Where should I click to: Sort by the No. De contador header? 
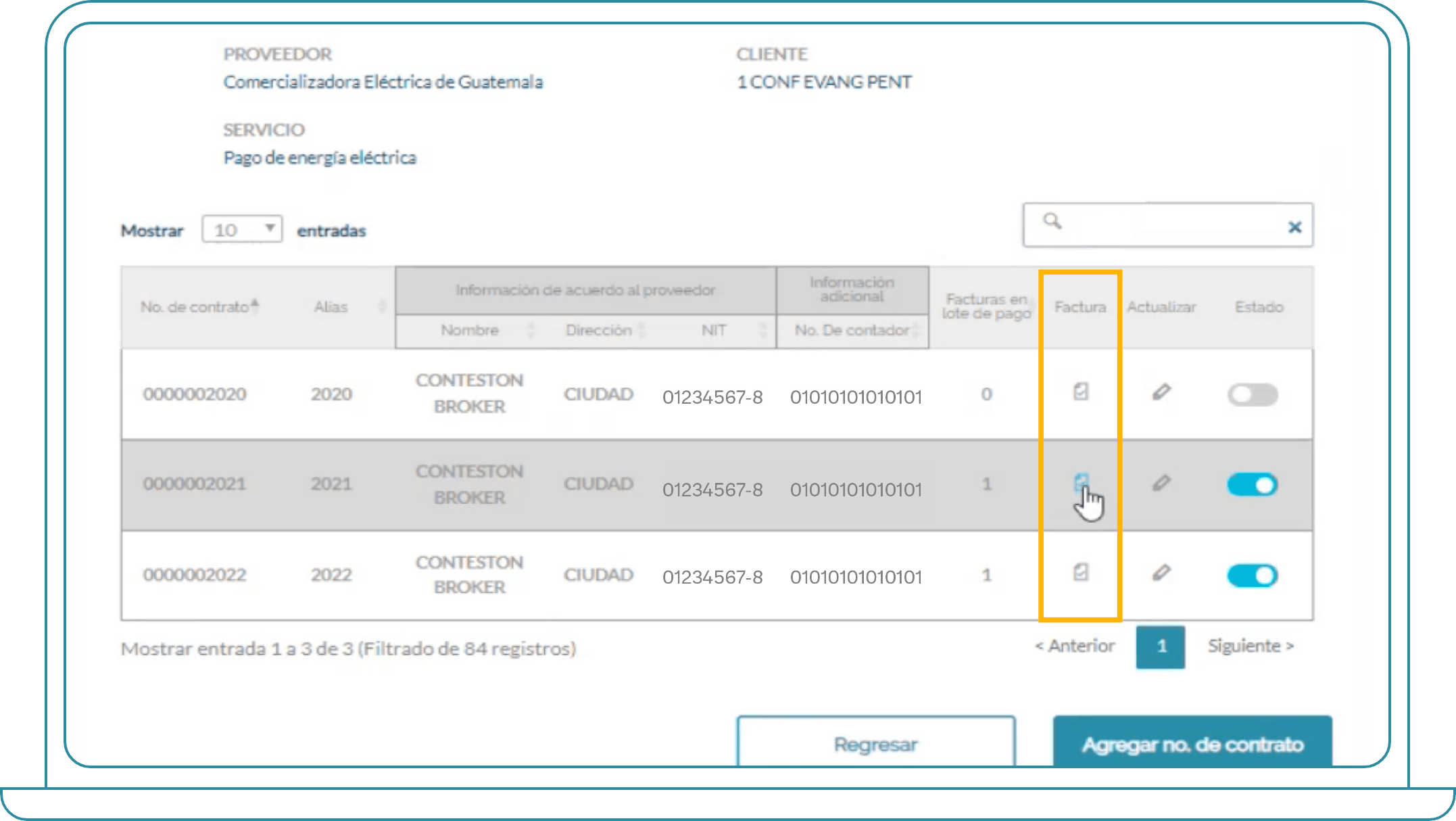(x=852, y=330)
